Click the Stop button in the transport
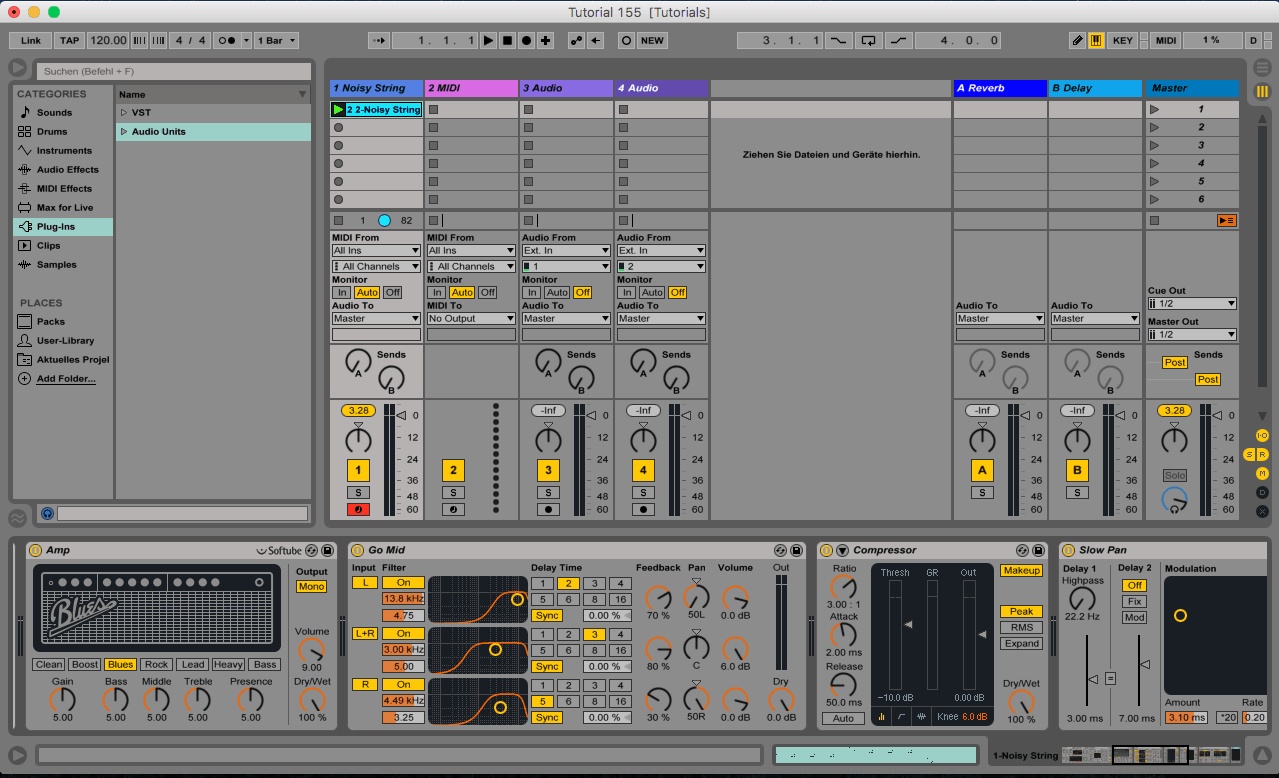 point(507,41)
